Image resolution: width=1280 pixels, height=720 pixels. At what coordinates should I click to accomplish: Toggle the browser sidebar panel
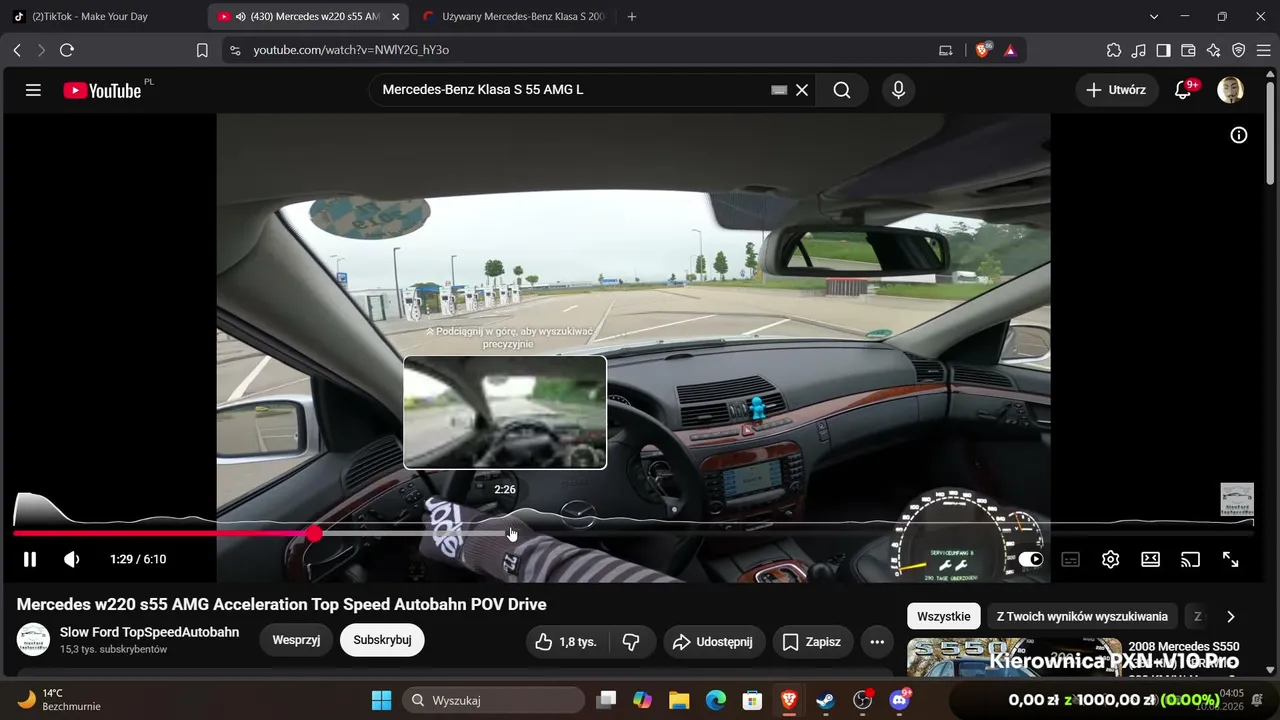1164,50
